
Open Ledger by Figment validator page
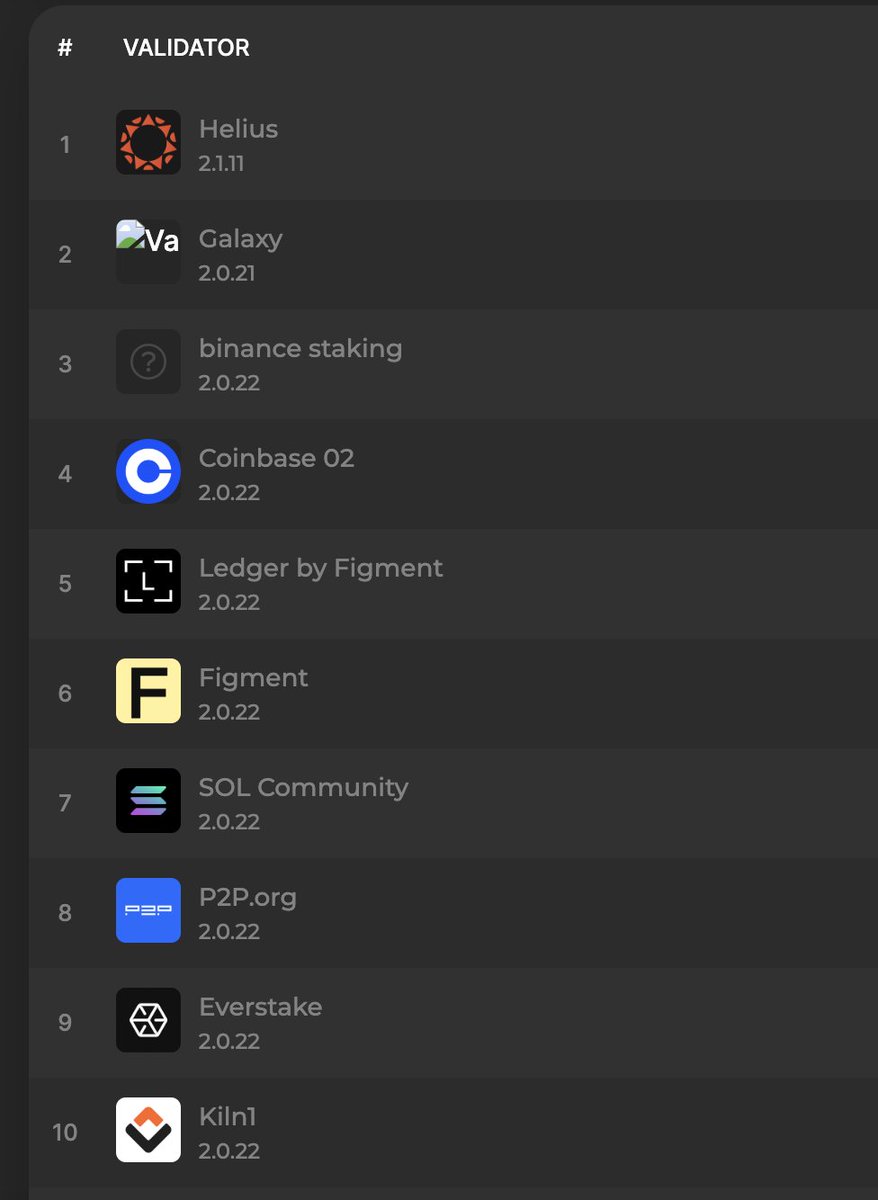(x=320, y=568)
